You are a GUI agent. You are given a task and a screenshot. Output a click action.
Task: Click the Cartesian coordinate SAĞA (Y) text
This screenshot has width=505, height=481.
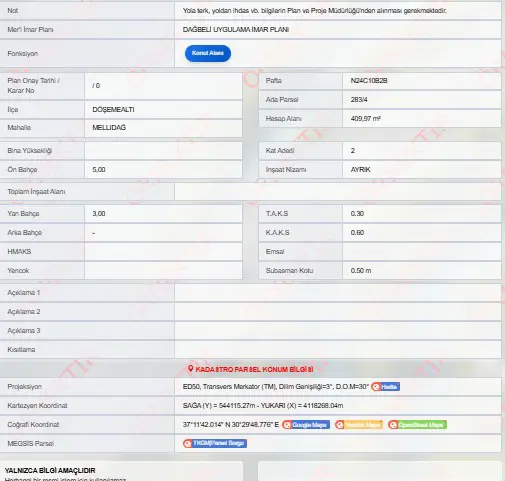click(263, 406)
